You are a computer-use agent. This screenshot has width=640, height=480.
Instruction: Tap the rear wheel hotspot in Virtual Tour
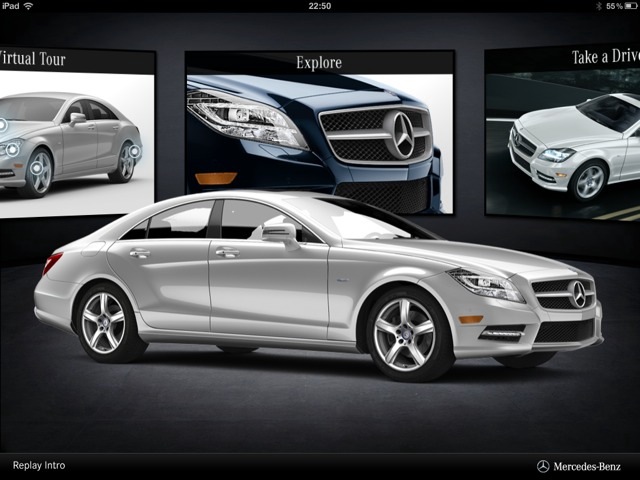[134, 151]
